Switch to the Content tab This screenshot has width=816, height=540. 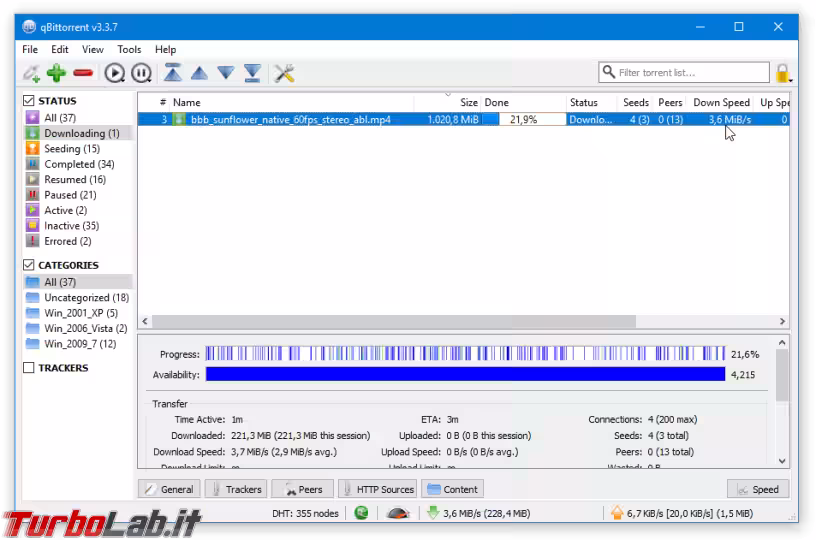(452, 489)
